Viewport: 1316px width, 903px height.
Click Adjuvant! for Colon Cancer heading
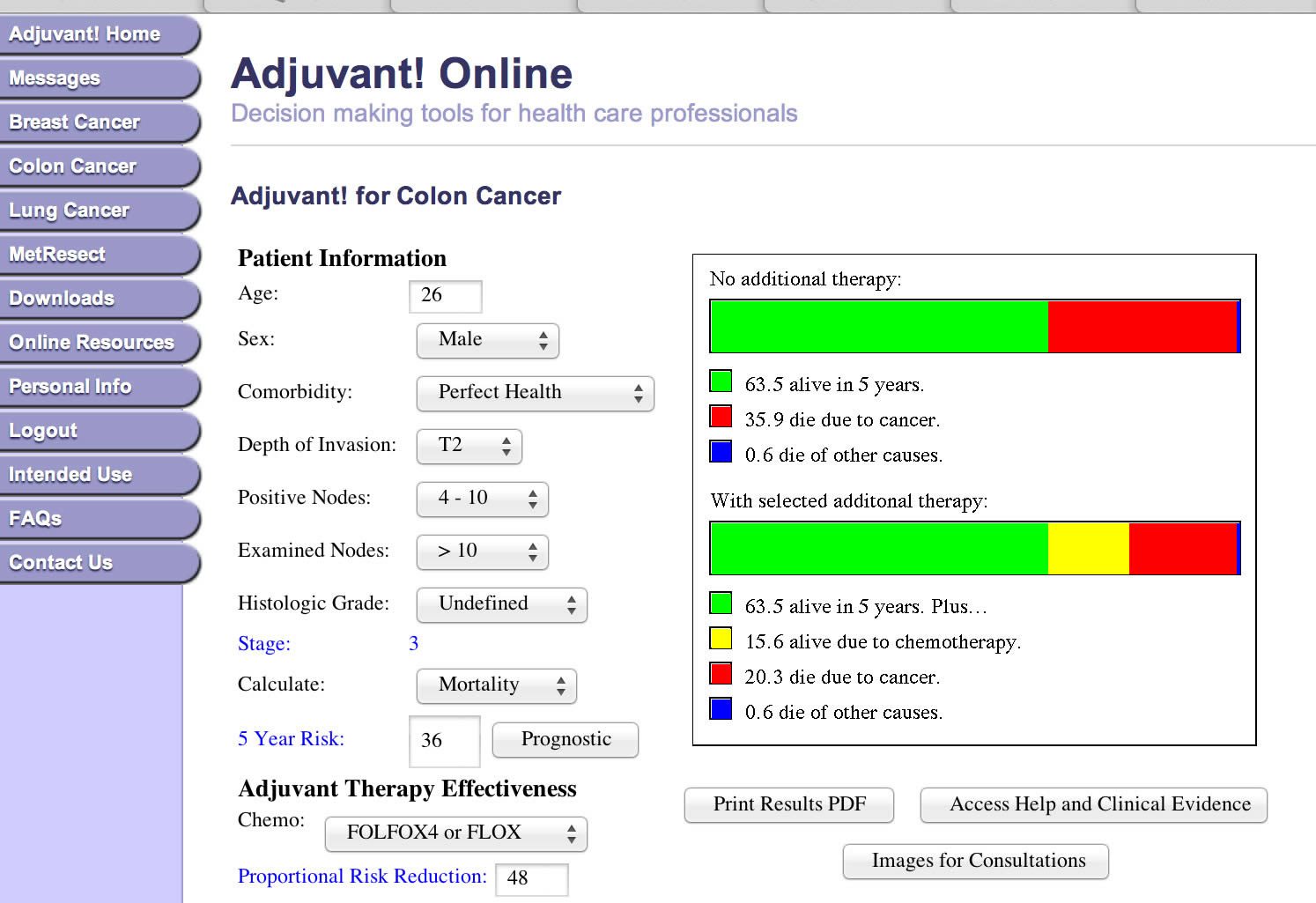(396, 196)
